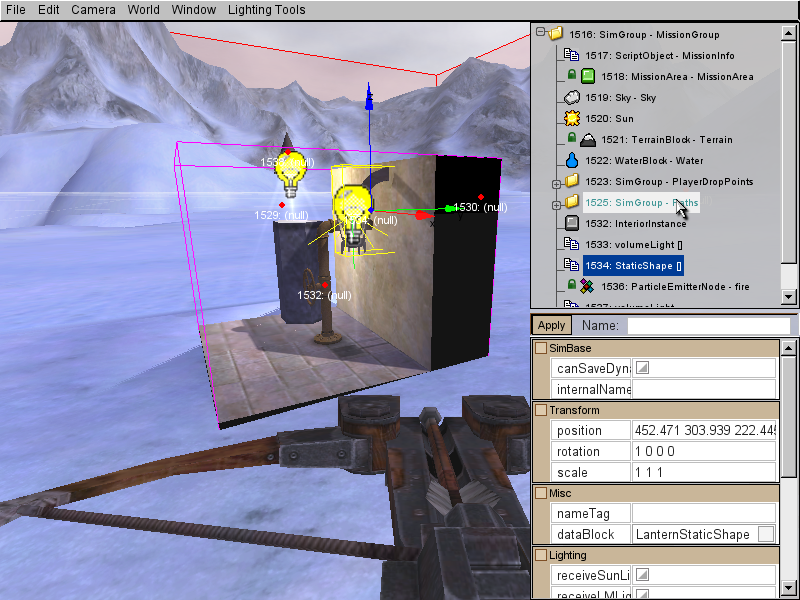Select the green MissionArea icon
The image size is (800, 600).
588,76
